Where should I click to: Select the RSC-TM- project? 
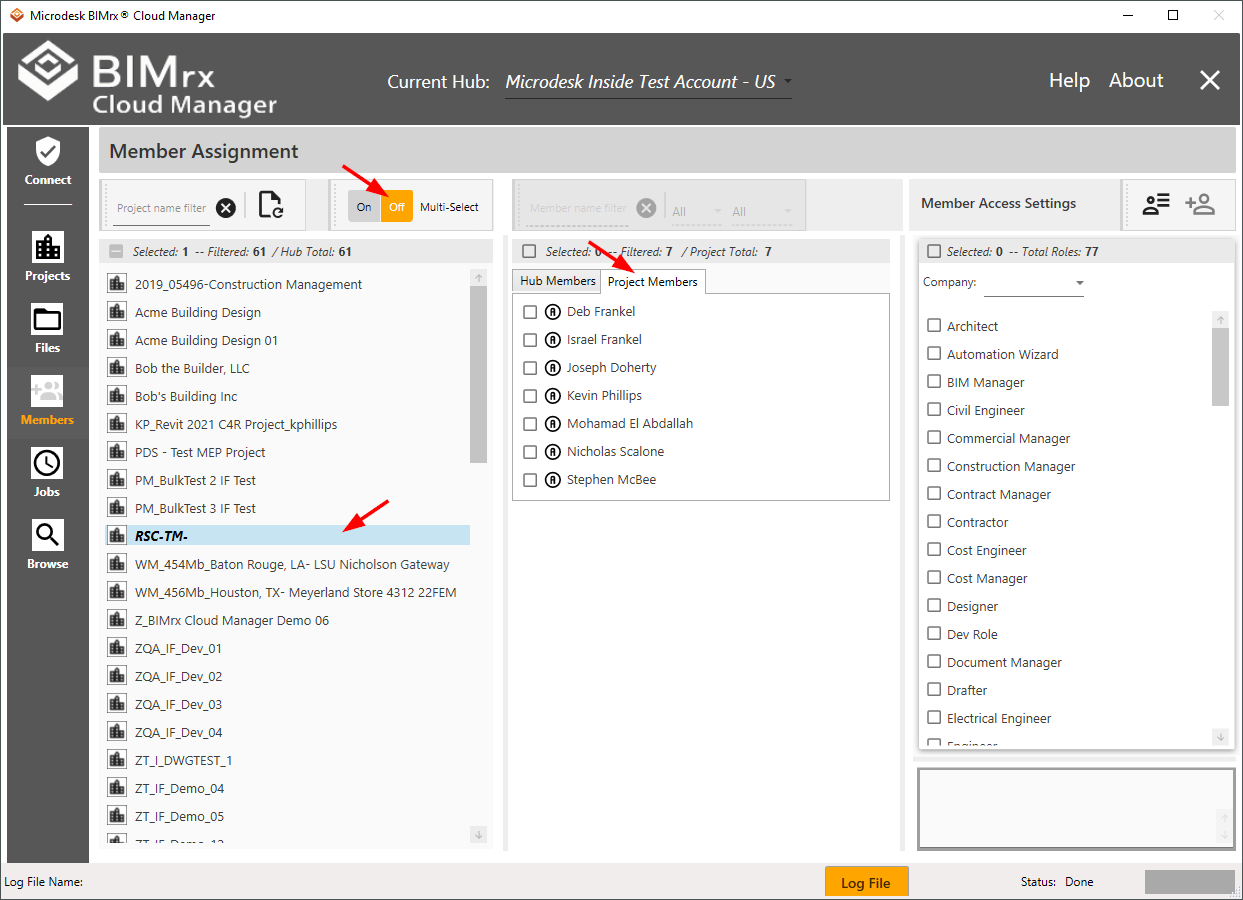click(x=288, y=536)
